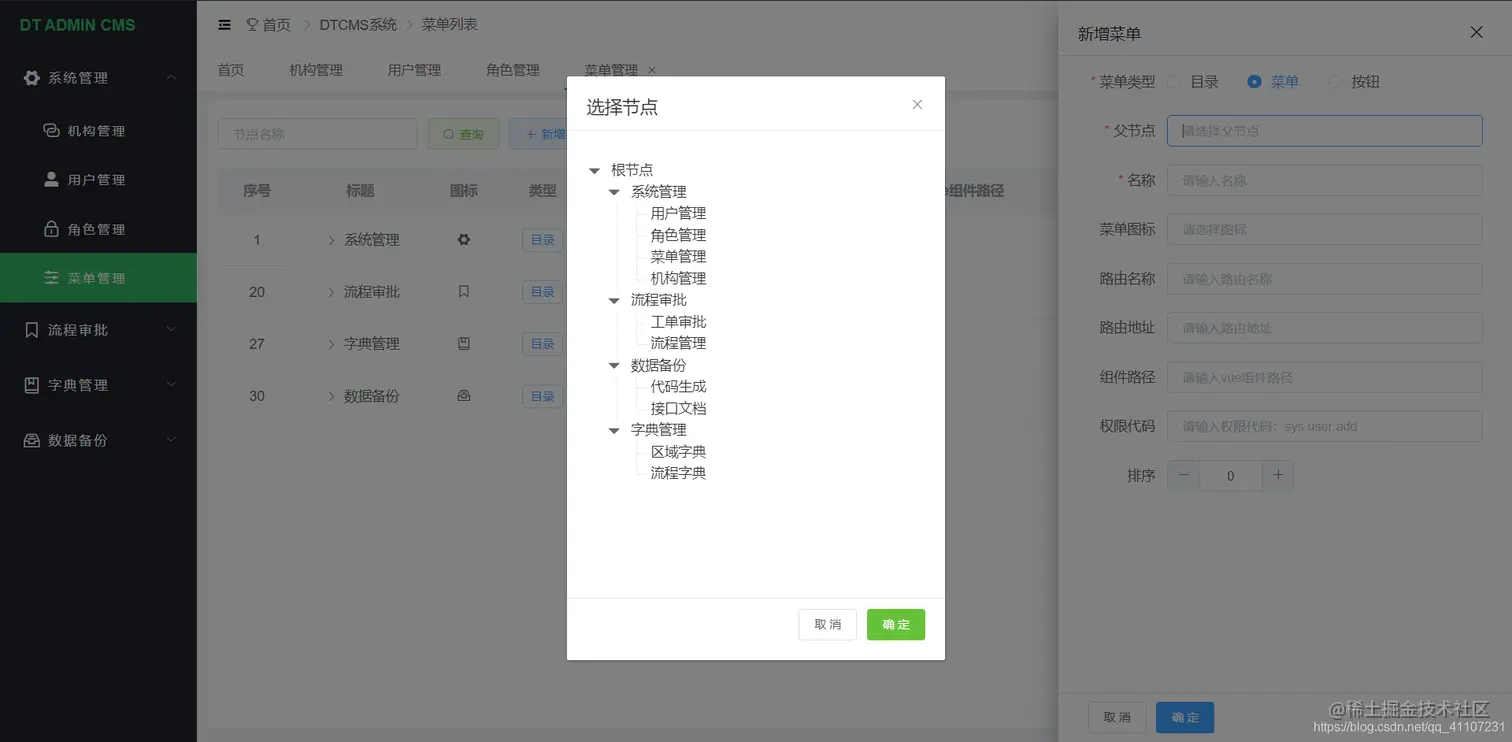The height and width of the screenshot is (742, 1512).
Task: Collapse the 系统管理 node in dialog tree
Action: [613, 191]
